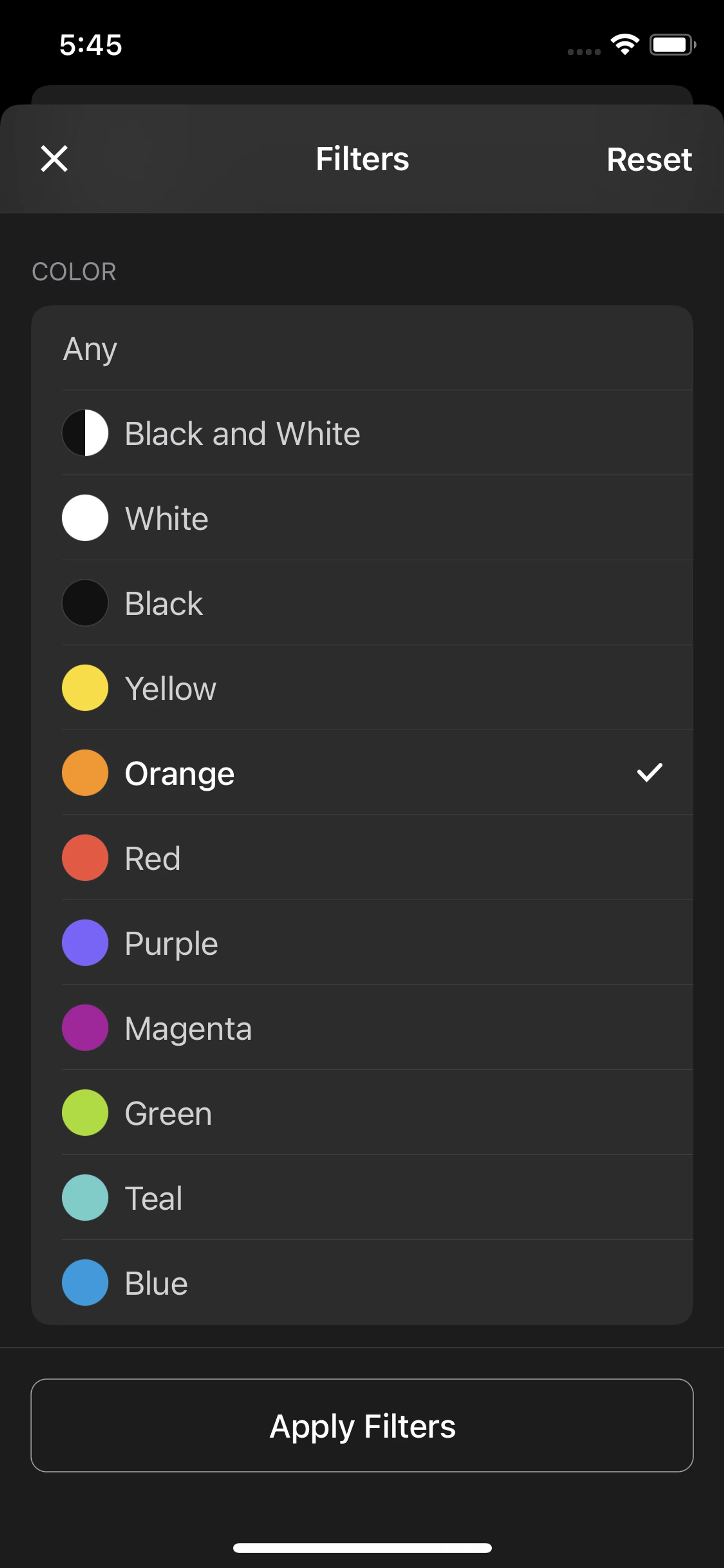Image resolution: width=724 pixels, height=1568 pixels.
Task: Close the Filters sheet with X
Action: [x=54, y=159]
